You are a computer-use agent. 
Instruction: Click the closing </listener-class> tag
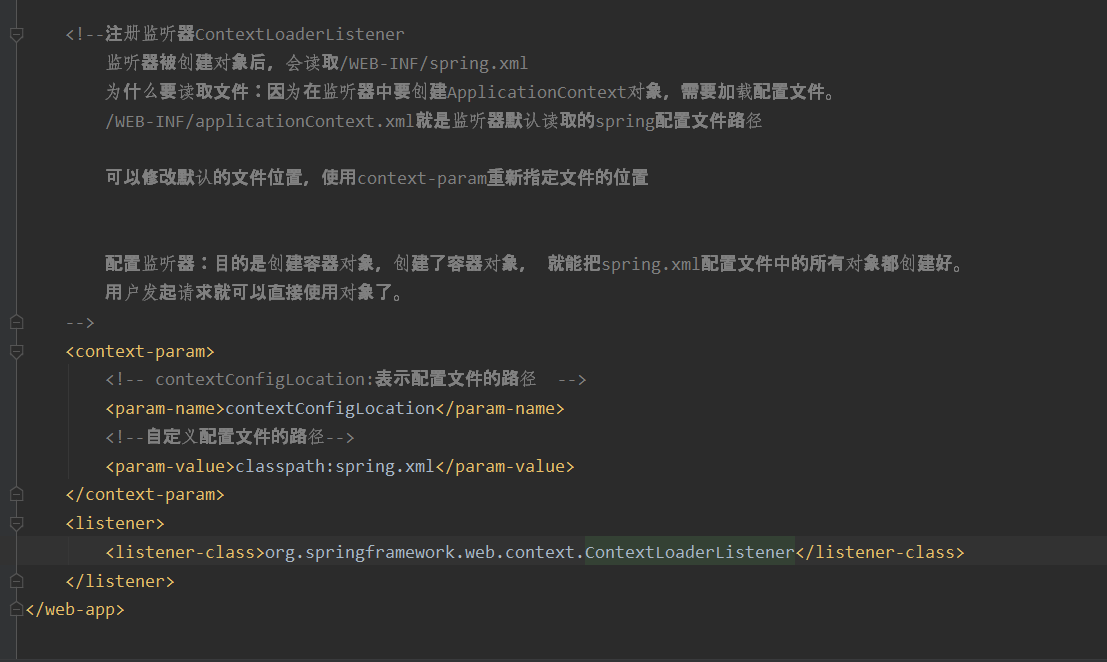[x=880, y=552]
